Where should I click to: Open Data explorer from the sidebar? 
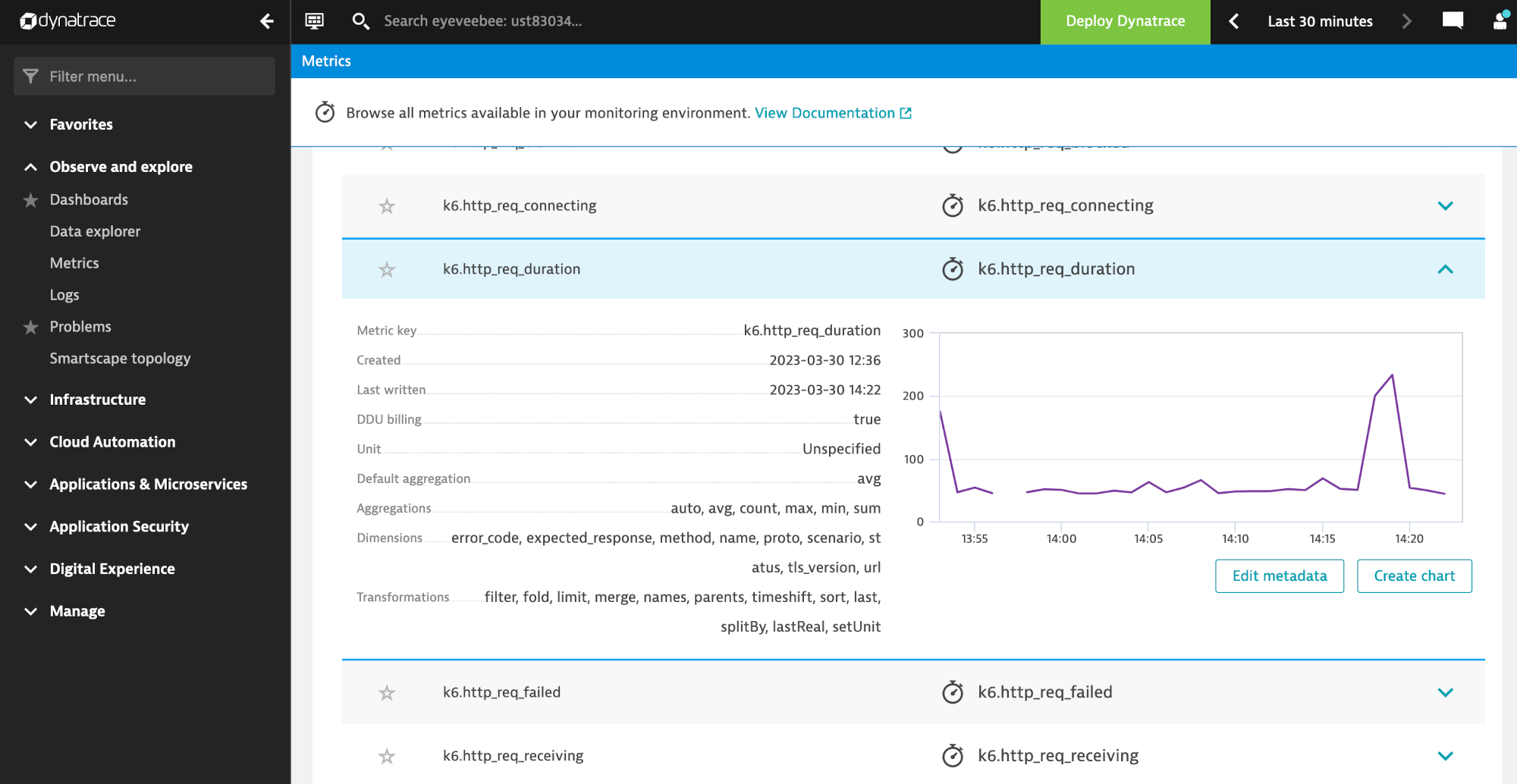pyautogui.click(x=95, y=231)
